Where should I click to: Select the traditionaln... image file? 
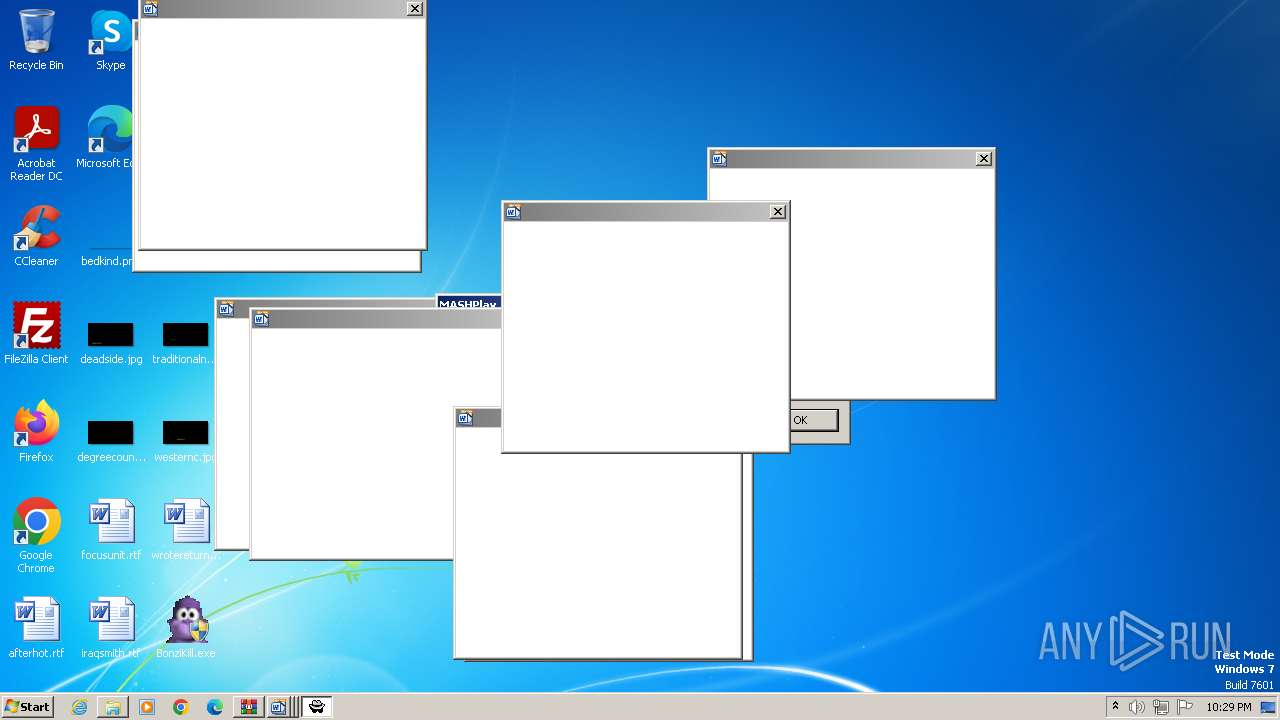(186, 343)
